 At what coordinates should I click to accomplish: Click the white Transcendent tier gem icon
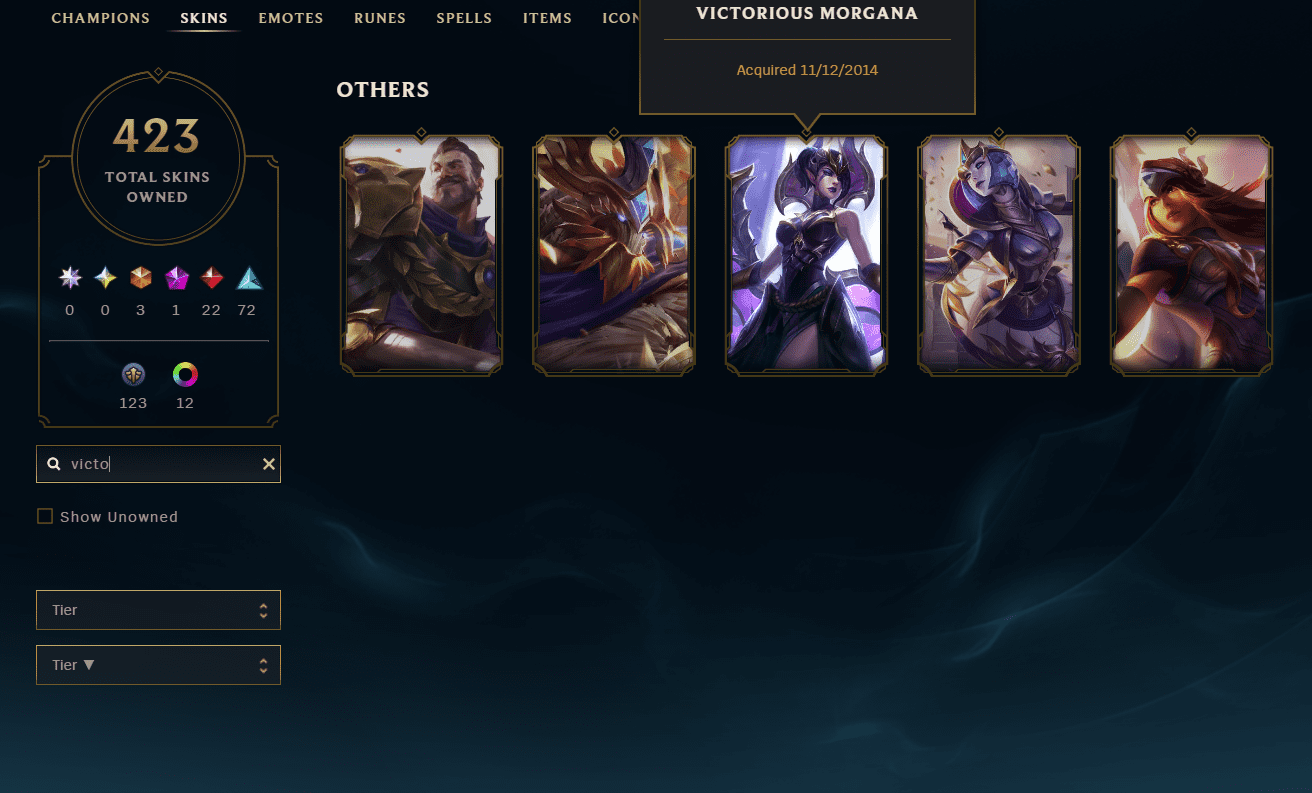click(x=70, y=278)
